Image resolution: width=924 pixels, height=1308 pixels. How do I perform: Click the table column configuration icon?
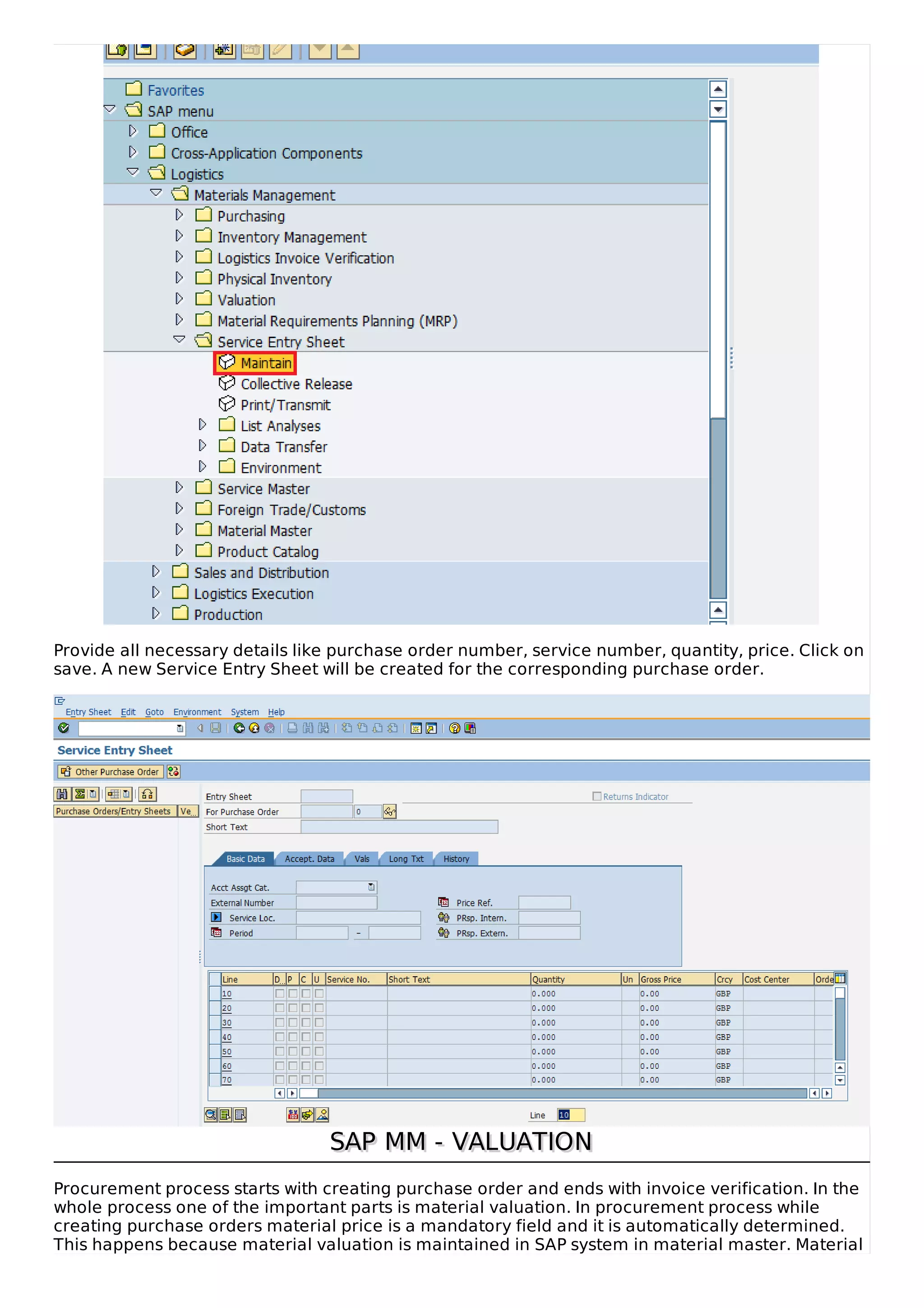840,978
